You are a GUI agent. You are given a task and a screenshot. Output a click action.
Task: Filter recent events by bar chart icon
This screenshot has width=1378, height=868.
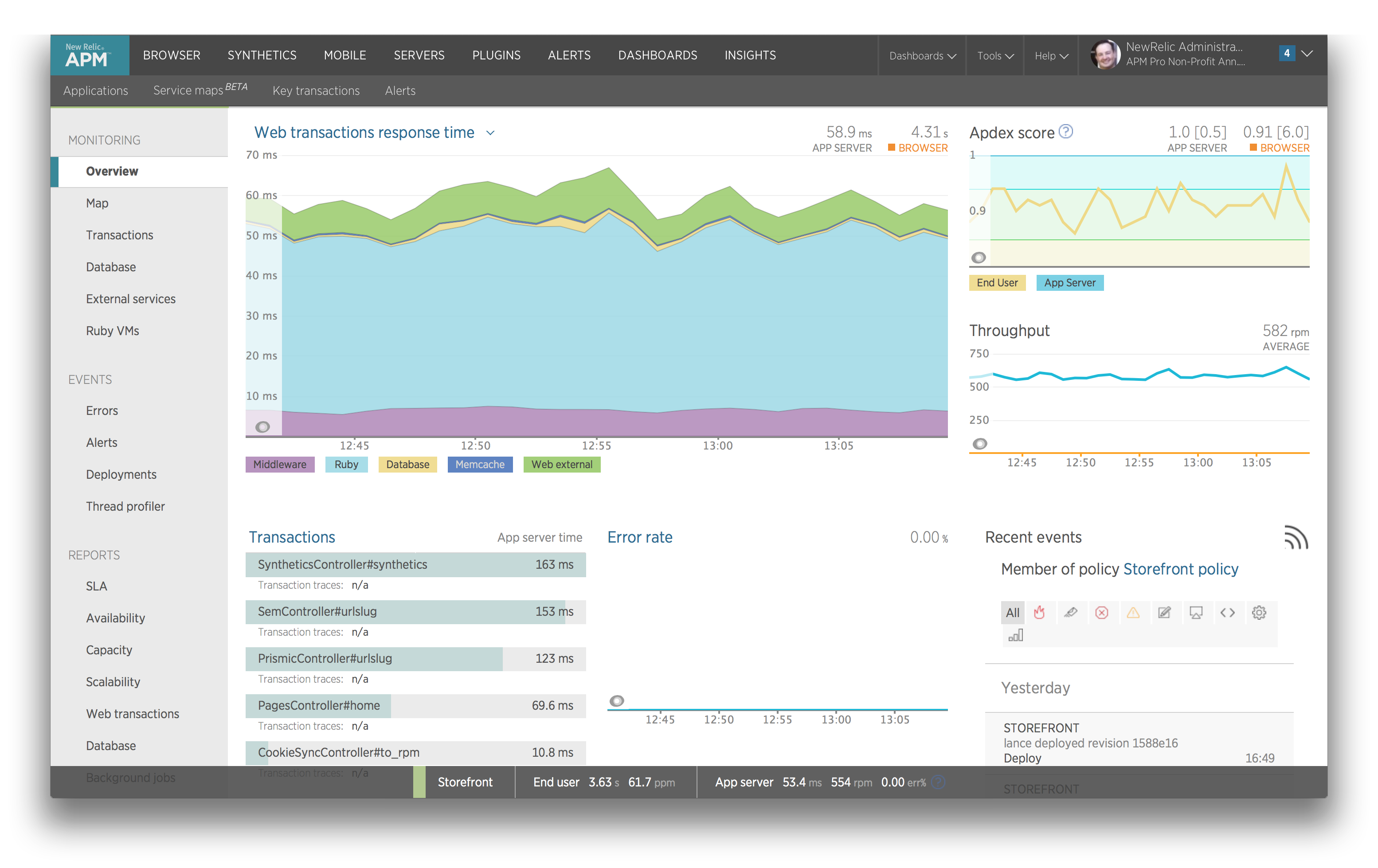pyautogui.click(x=1016, y=635)
